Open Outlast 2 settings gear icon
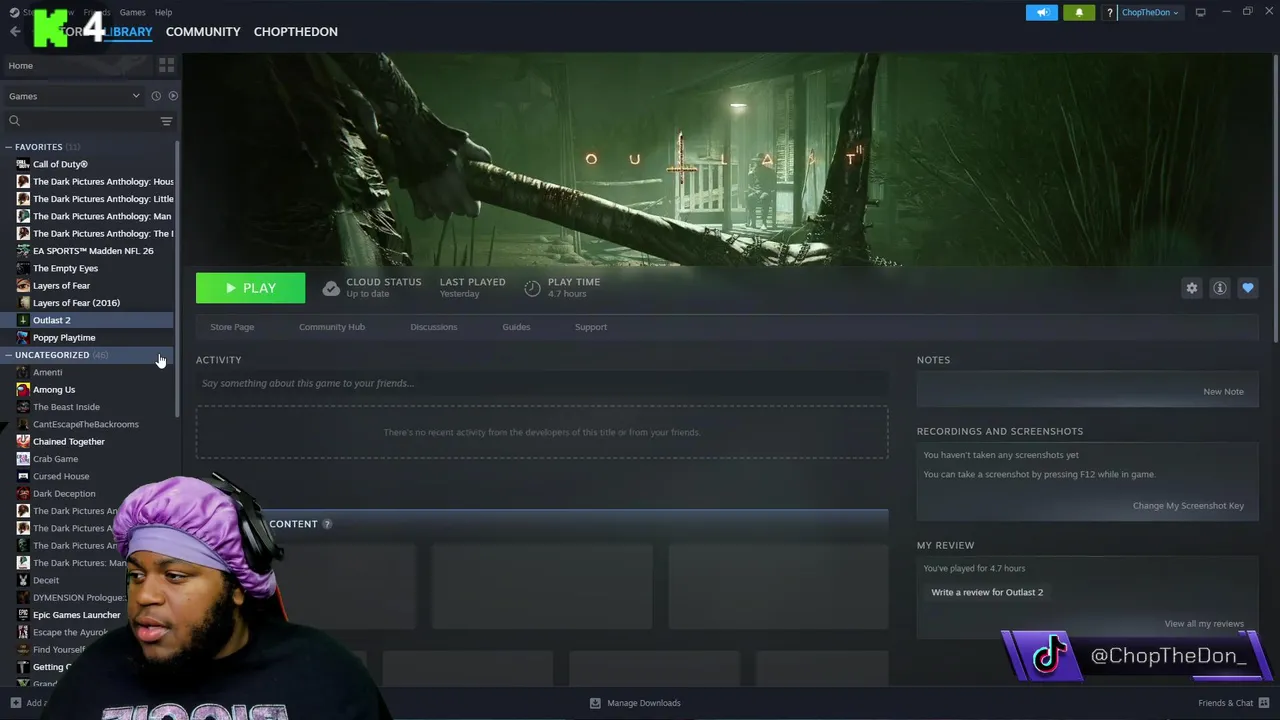 [x=1191, y=288]
